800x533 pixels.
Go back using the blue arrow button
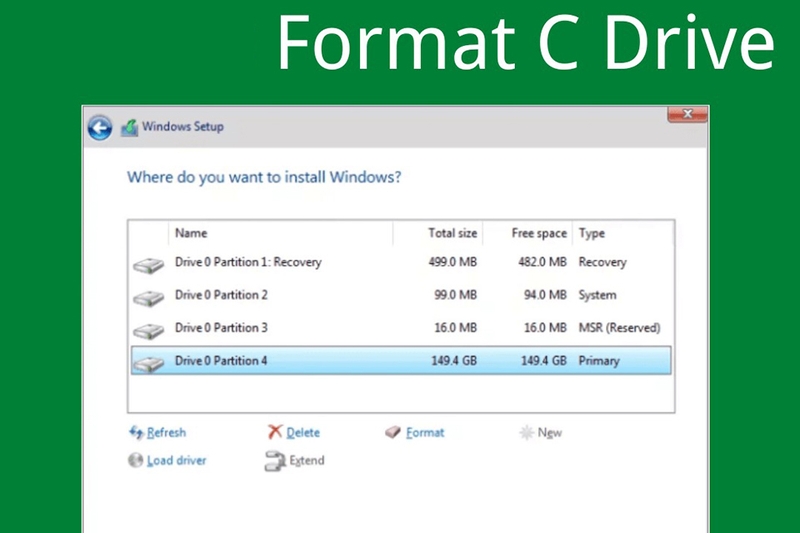point(99,127)
